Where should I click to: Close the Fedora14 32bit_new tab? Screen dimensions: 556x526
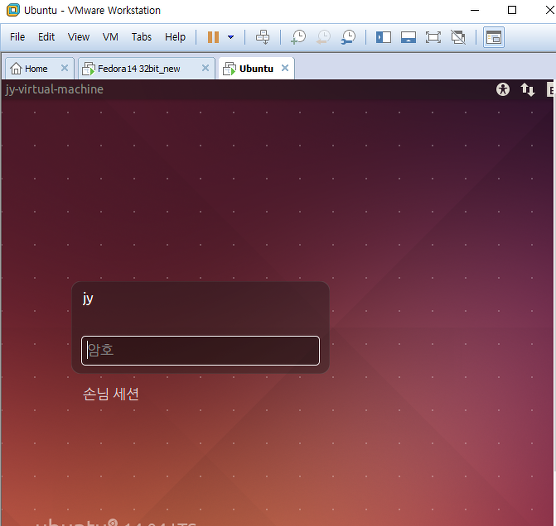pos(205,68)
